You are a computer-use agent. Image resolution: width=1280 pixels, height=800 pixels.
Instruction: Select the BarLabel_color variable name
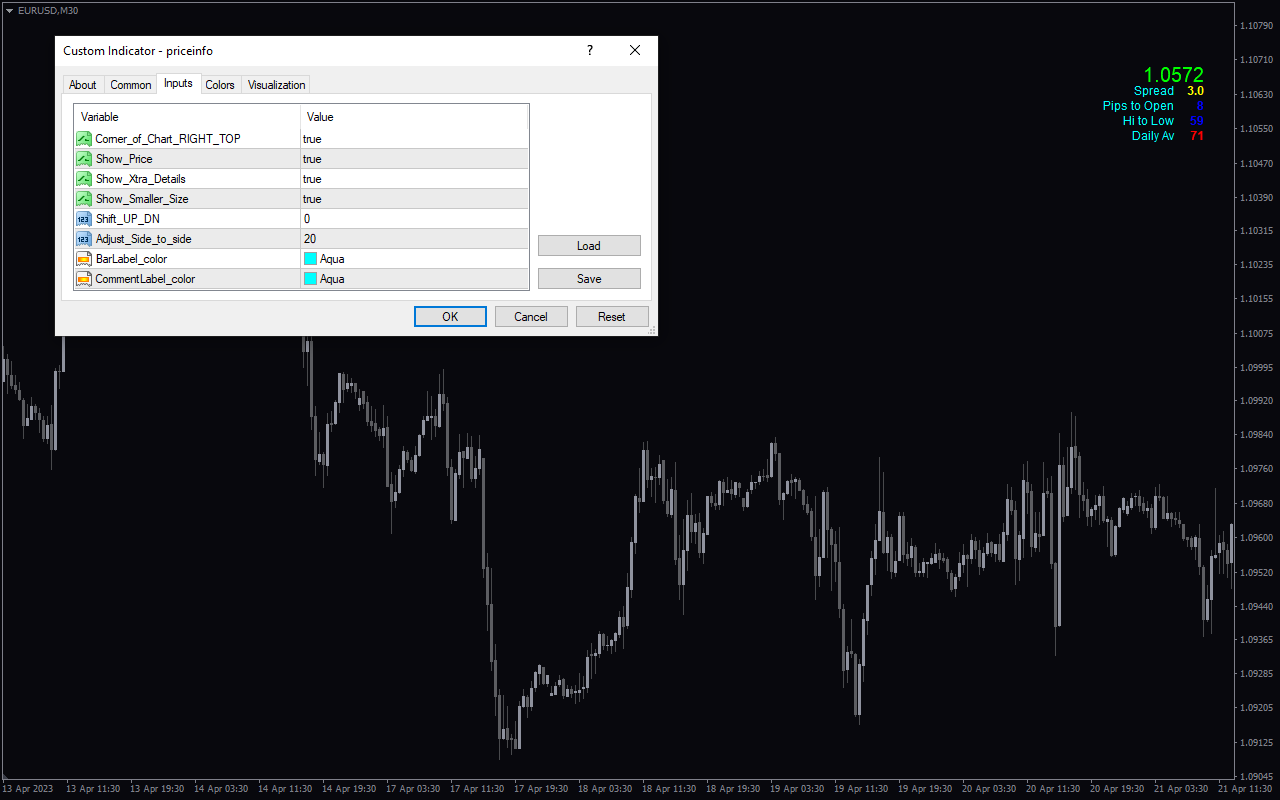coord(131,259)
